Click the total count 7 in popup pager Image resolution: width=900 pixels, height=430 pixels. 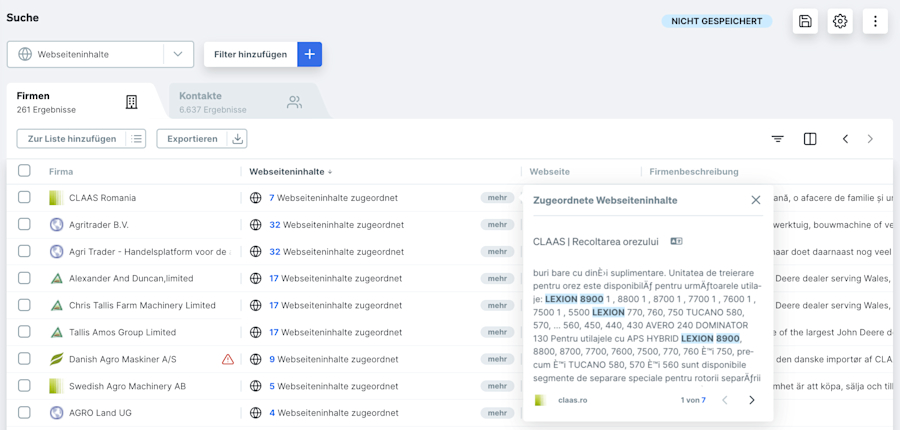coord(703,400)
